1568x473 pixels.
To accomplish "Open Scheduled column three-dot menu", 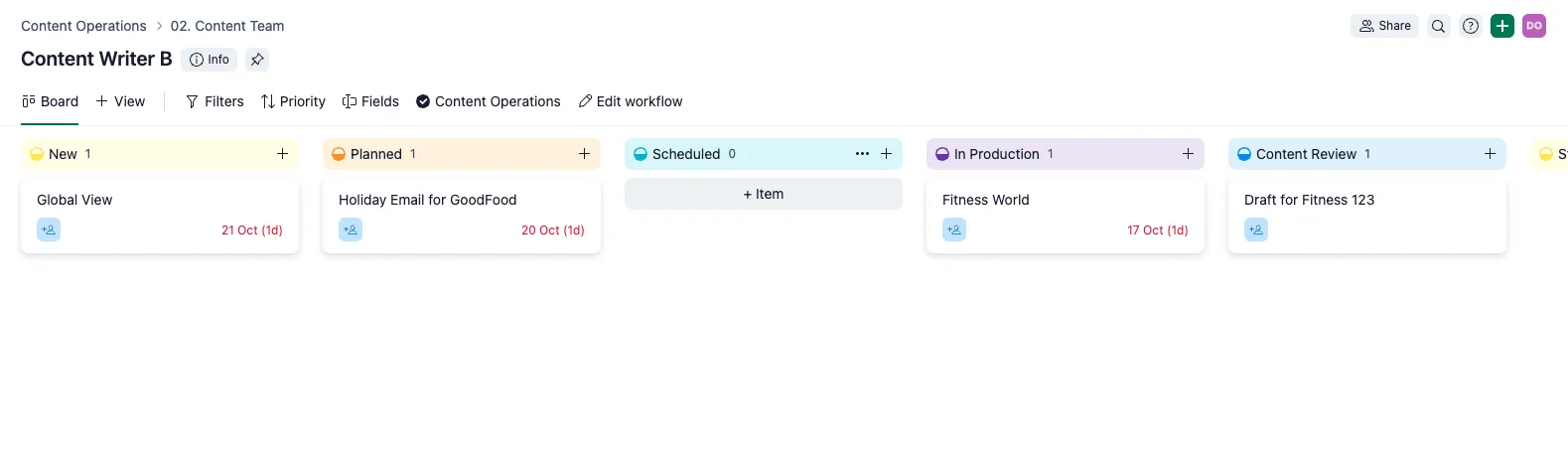I will 862,154.
